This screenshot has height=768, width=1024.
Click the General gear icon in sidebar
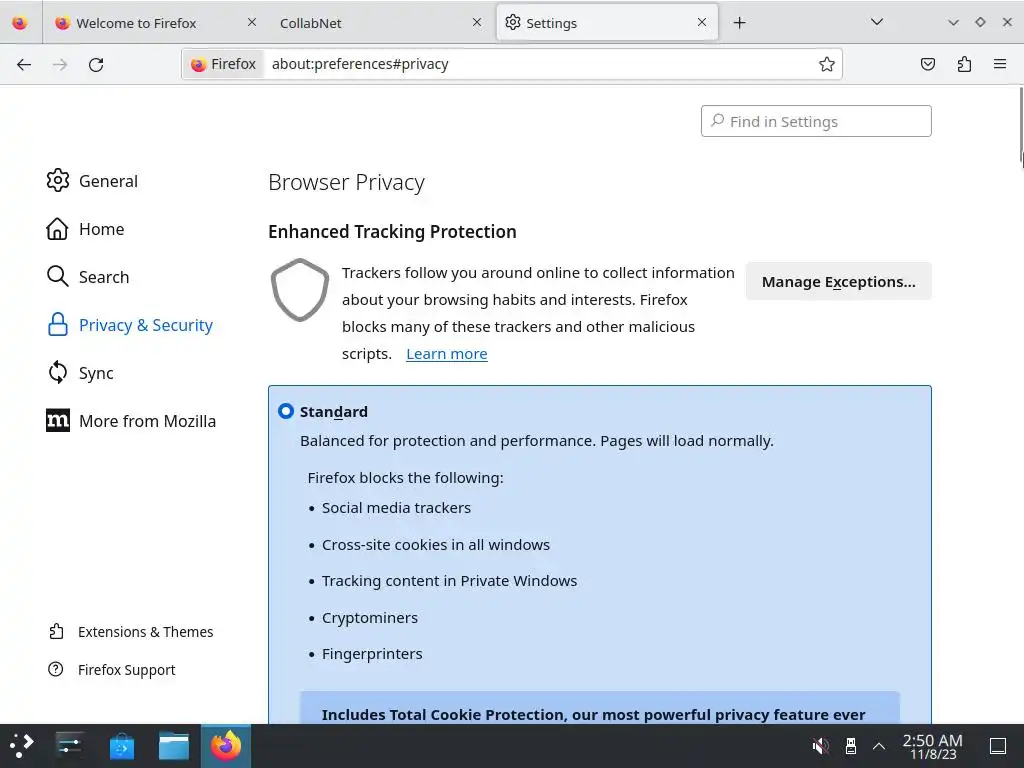click(57, 180)
